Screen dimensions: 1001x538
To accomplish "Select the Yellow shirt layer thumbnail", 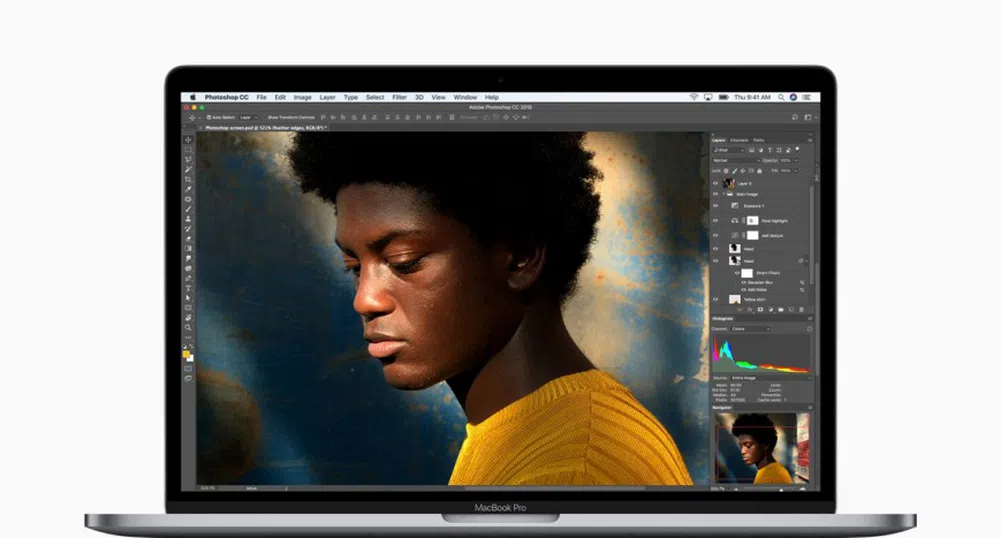I will 735,299.
